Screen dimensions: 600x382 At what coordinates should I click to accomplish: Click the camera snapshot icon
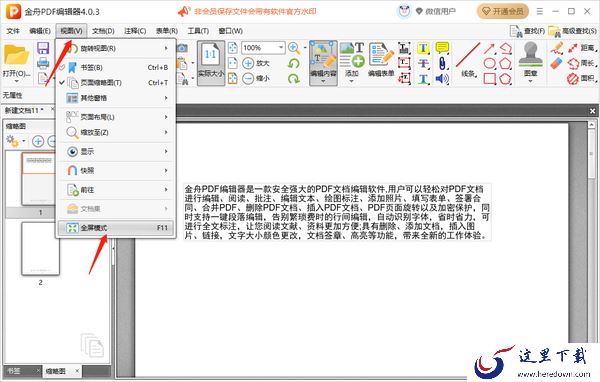point(183,48)
